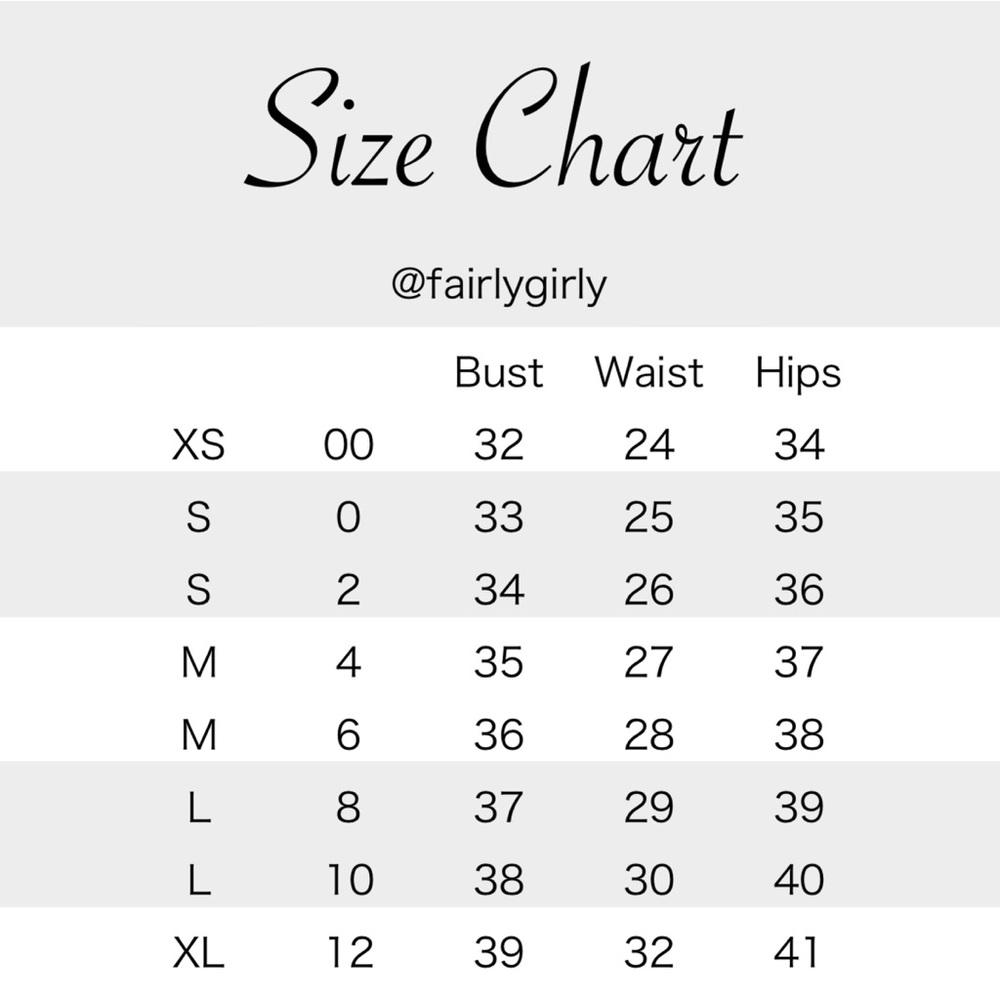Select the Bust column header
Image resolution: width=1000 pixels, height=1000 pixels.
(x=499, y=373)
